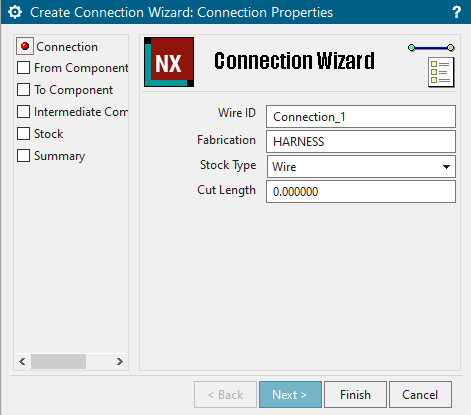Select the Connection step label
The height and width of the screenshot is (415, 471).
tap(67, 47)
